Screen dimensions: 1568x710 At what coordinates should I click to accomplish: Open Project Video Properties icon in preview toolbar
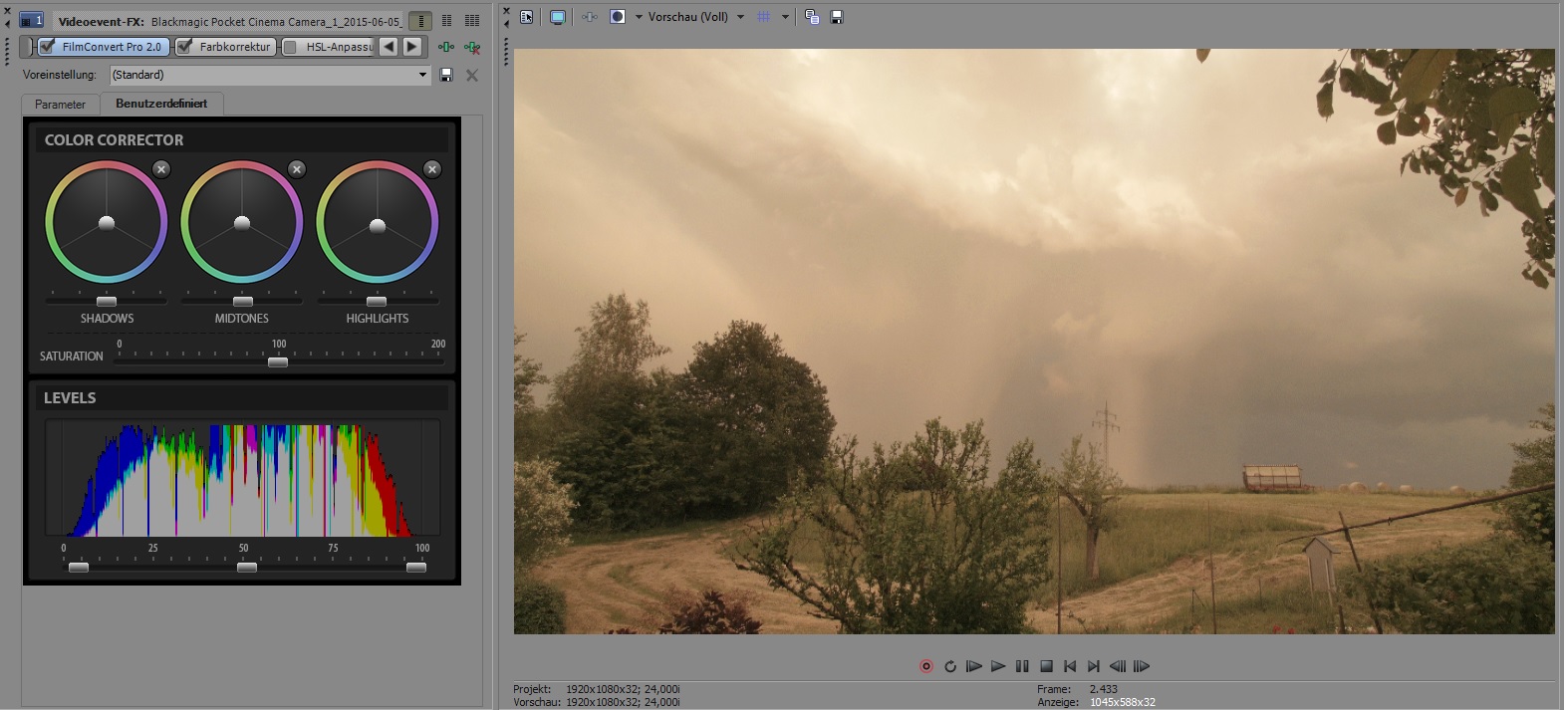[527, 17]
